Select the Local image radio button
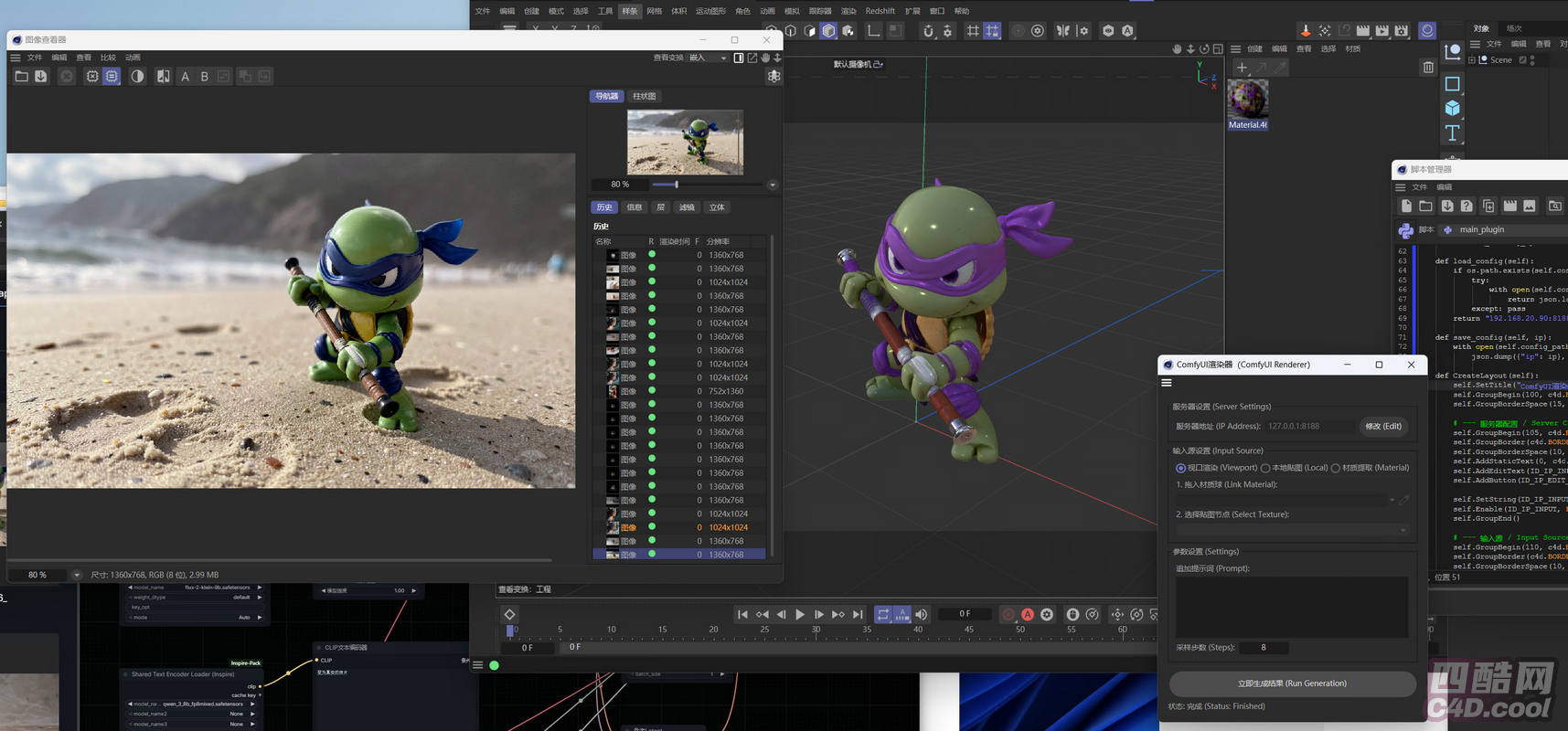 point(1265,468)
